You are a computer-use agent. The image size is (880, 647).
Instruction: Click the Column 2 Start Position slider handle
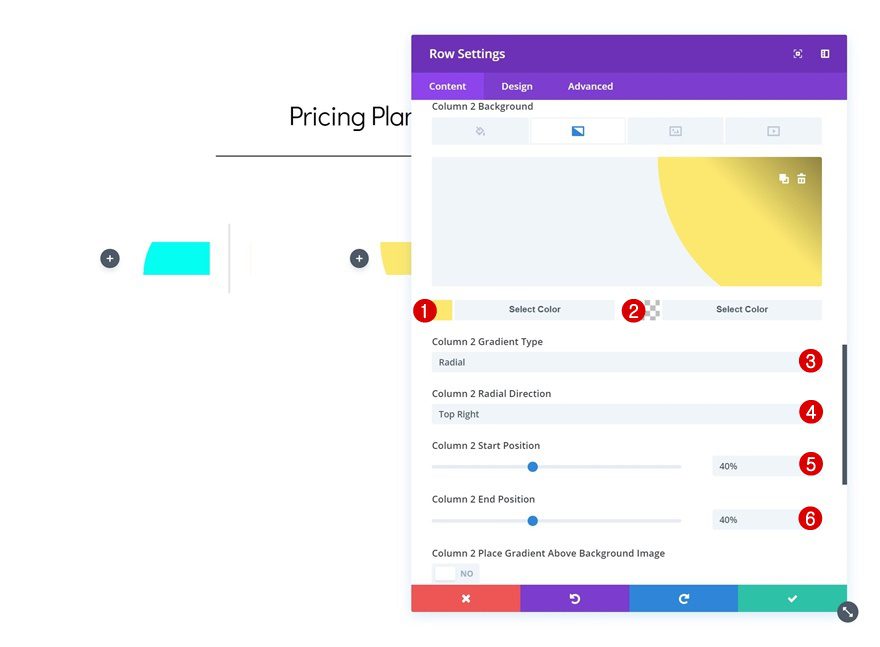coord(532,466)
